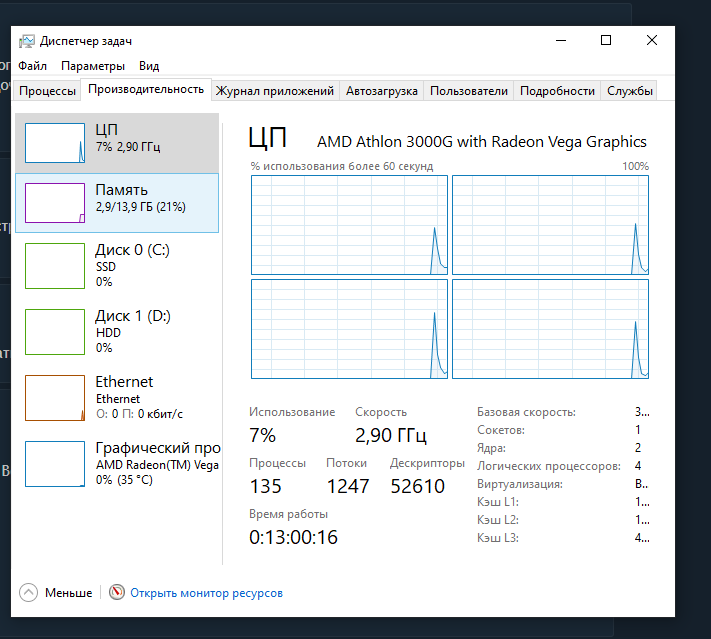This screenshot has width=711, height=639.
Task: Click the Ethernet throughput text 0 кбит/с
Action: coord(160,414)
